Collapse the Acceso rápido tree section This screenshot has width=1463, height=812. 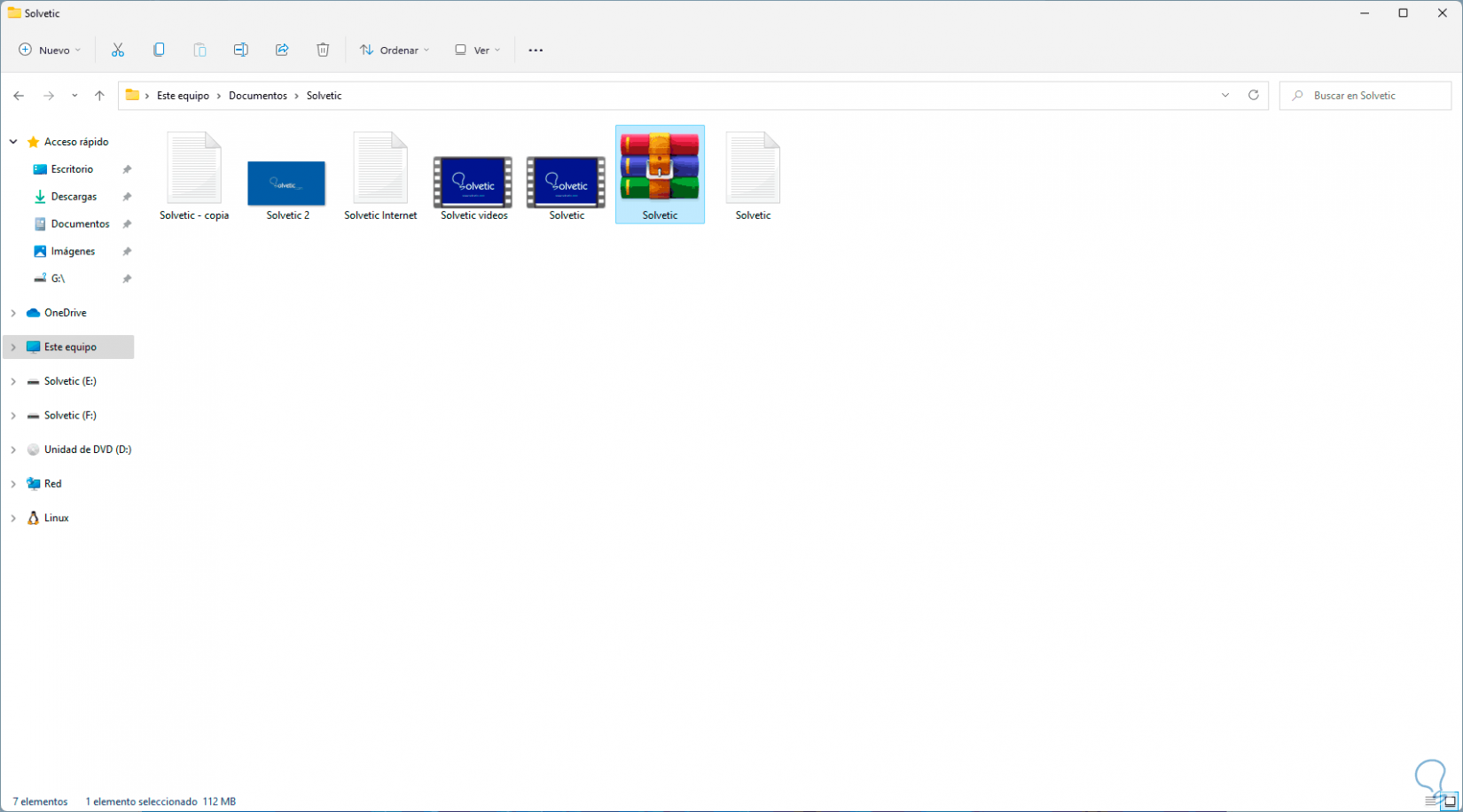pos(13,142)
